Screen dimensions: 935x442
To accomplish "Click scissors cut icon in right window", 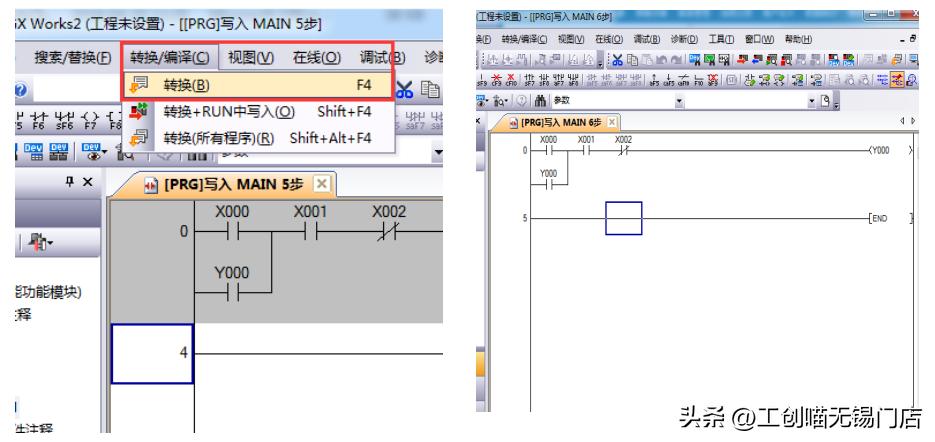I will click(x=617, y=60).
